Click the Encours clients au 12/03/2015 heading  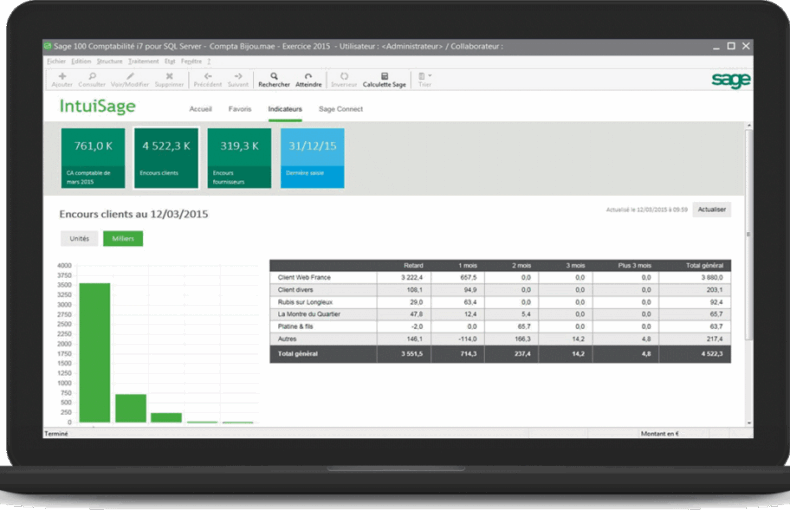click(134, 214)
